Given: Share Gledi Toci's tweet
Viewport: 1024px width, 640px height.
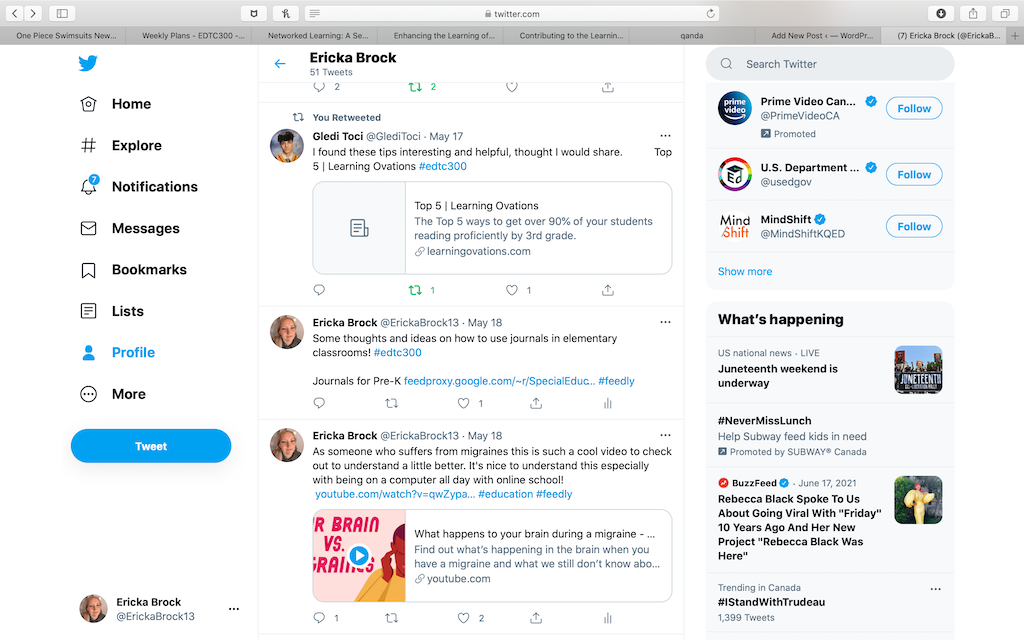Looking at the screenshot, I should pyautogui.click(x=607, y=290).
